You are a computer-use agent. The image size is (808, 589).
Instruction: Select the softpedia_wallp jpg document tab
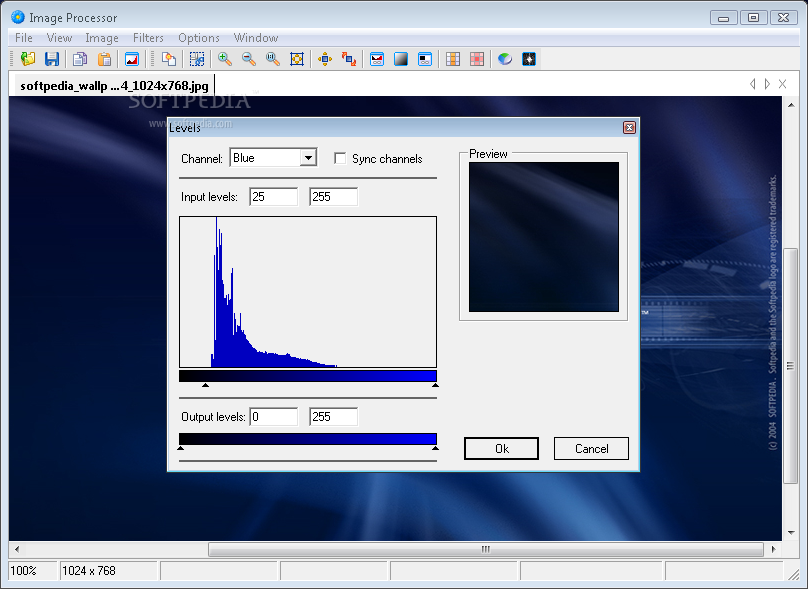tap(112, 85)
